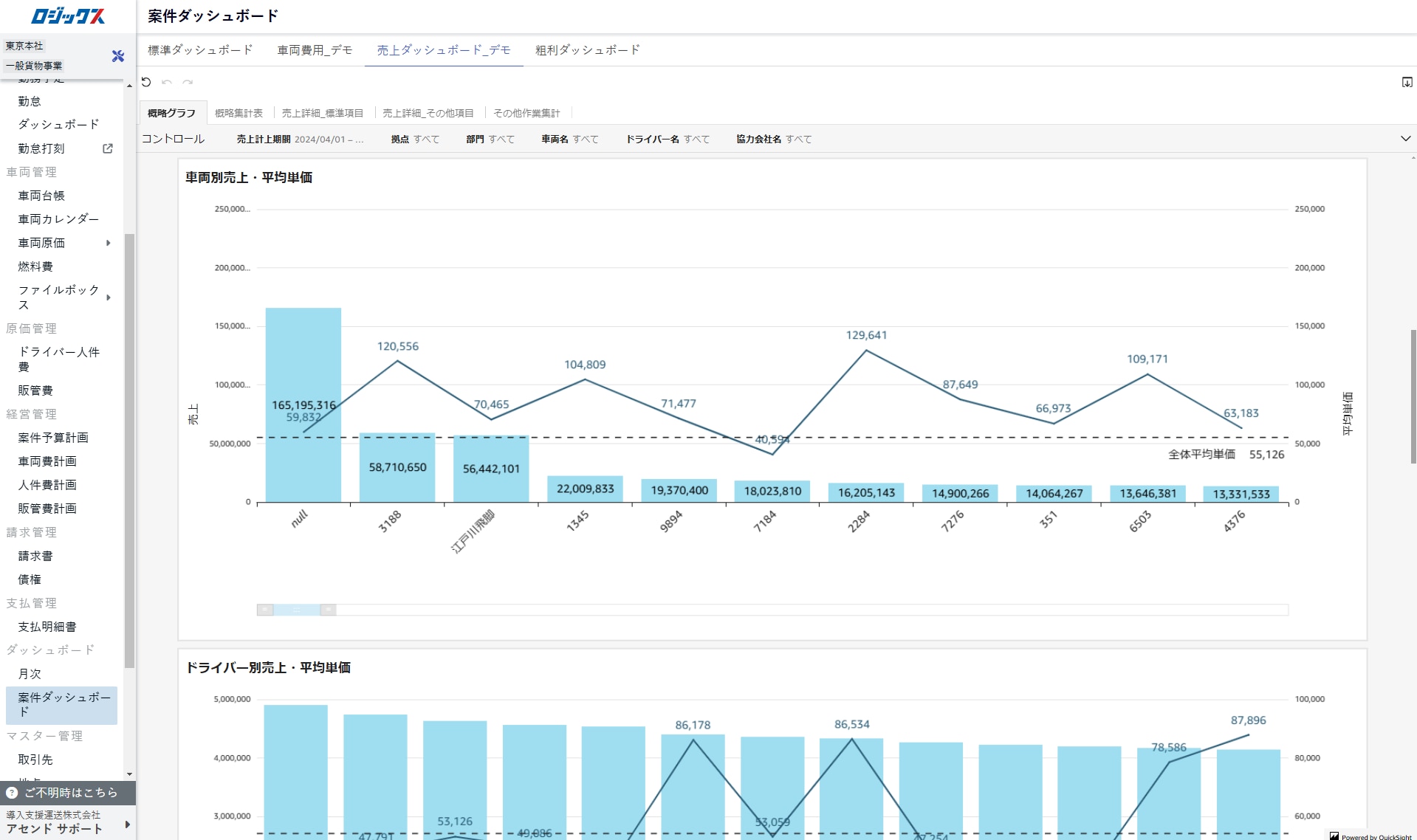Expand the ファイルボックス submenu arrow

(x=109, y=297)
